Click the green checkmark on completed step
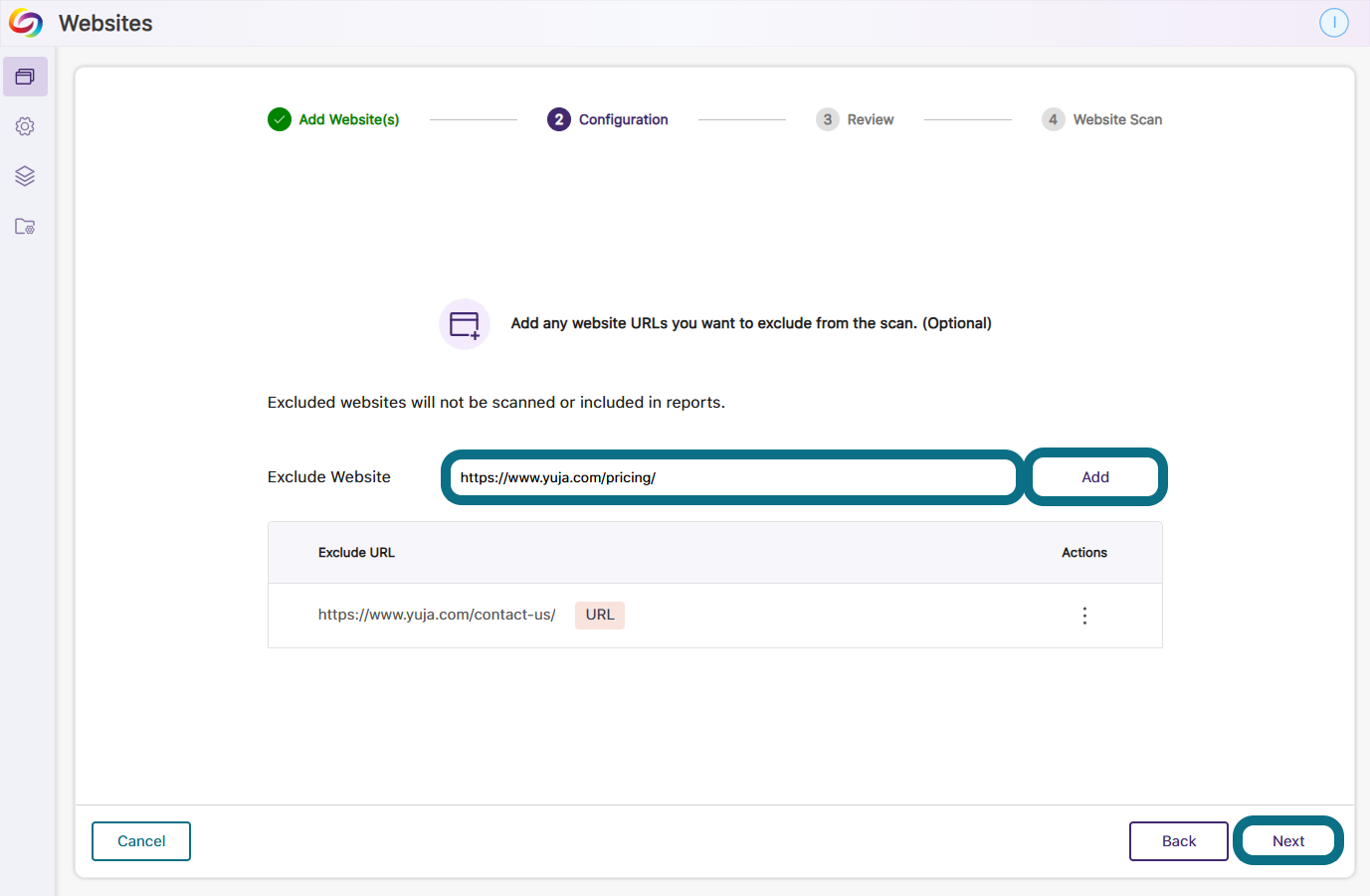 pyautogui.click(x=280, y=119)
